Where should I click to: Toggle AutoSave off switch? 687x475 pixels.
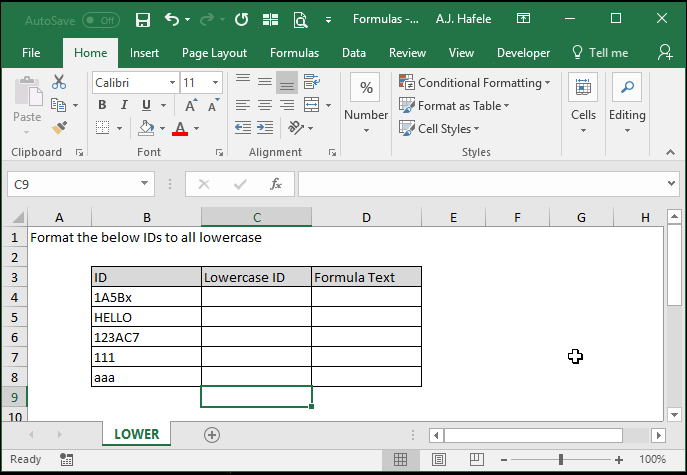pyautogui.click(x=101, y=20)
